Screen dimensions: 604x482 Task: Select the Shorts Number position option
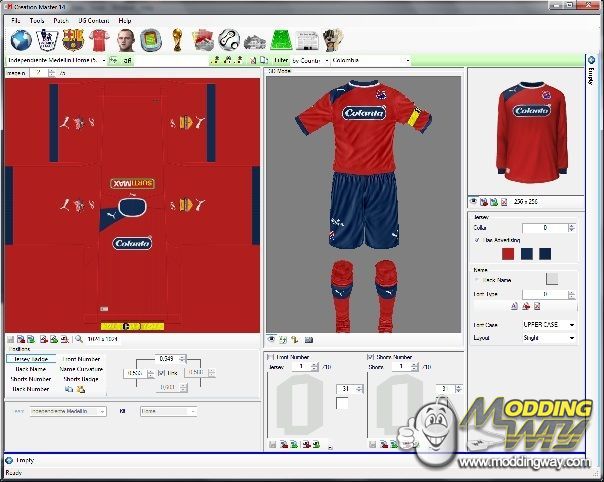[x=31, y=379]
